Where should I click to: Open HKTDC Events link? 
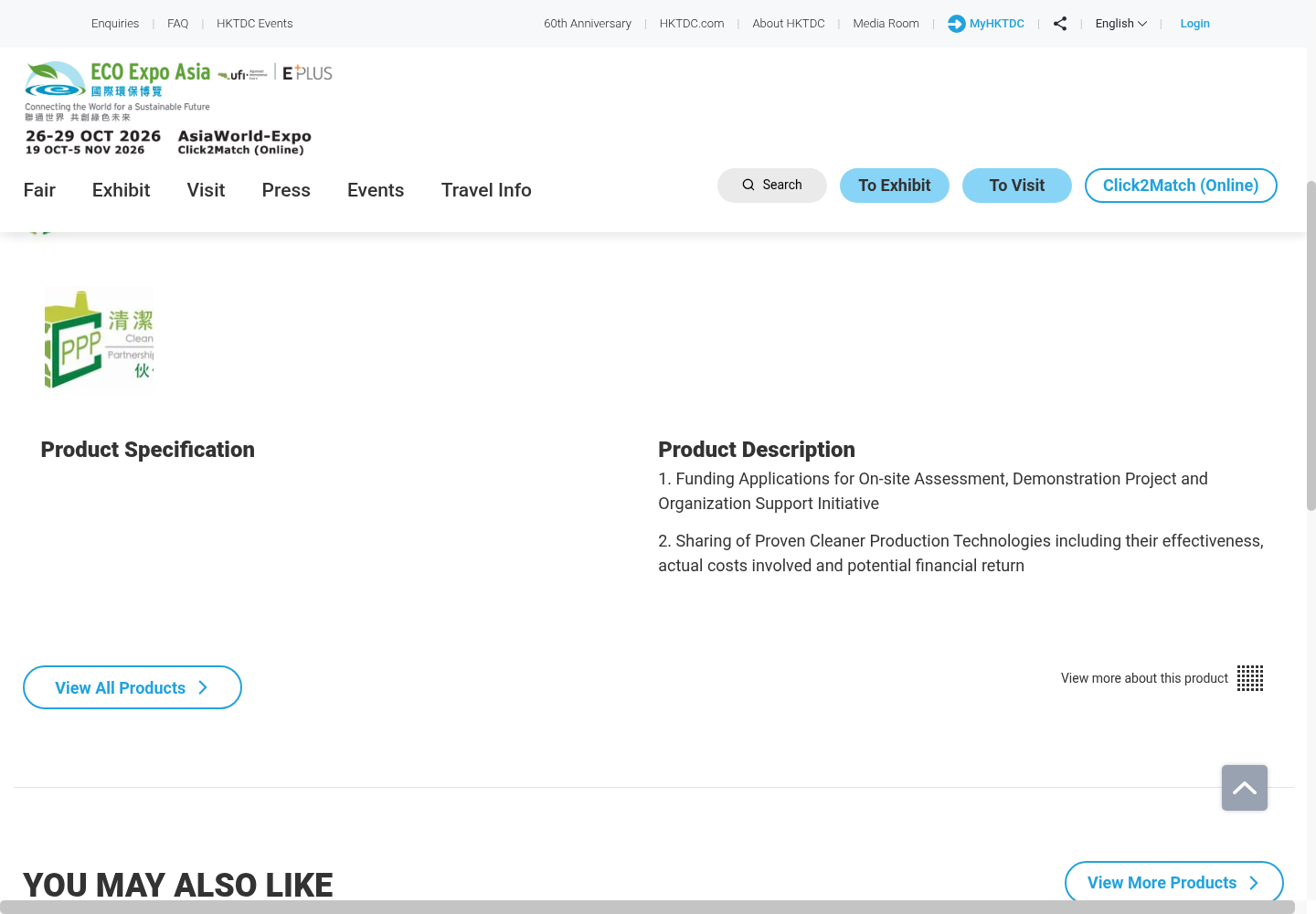(x=255, y=24)
